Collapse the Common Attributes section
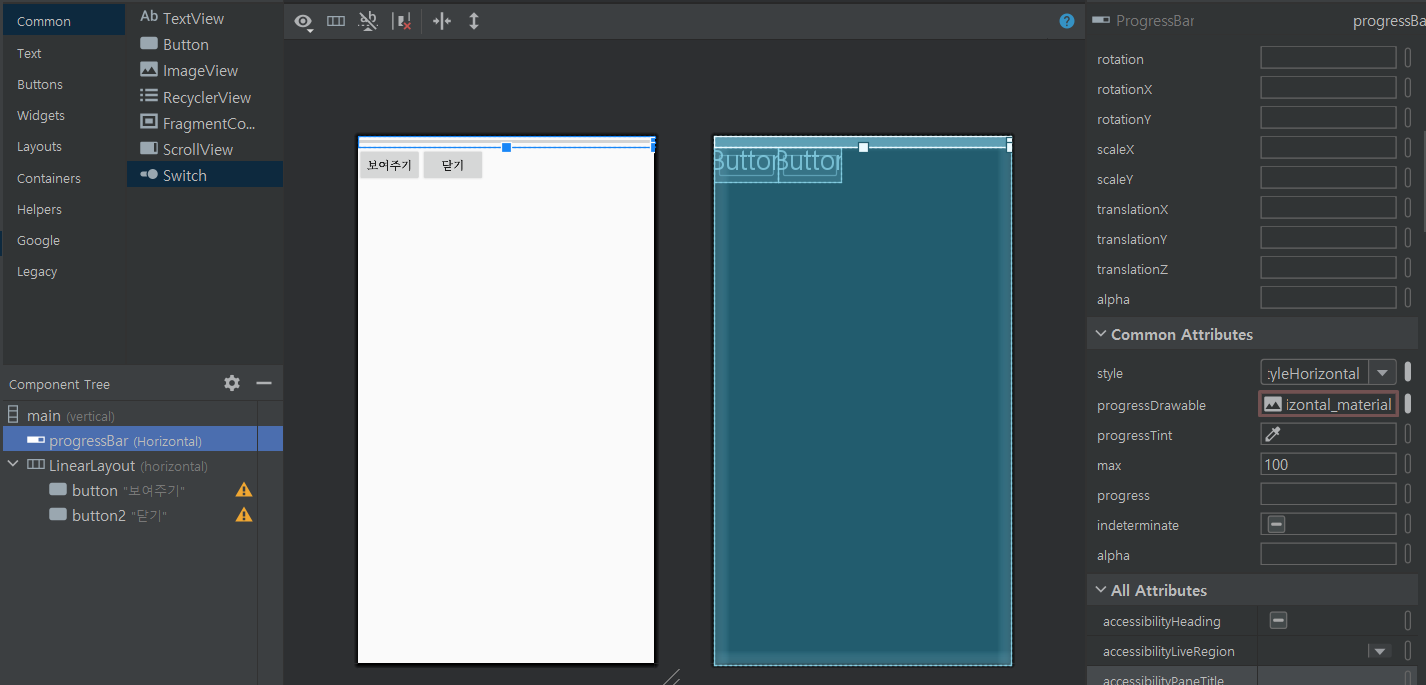The height and width of the screenshot is (685, 1426). [x=1100, y=334]
